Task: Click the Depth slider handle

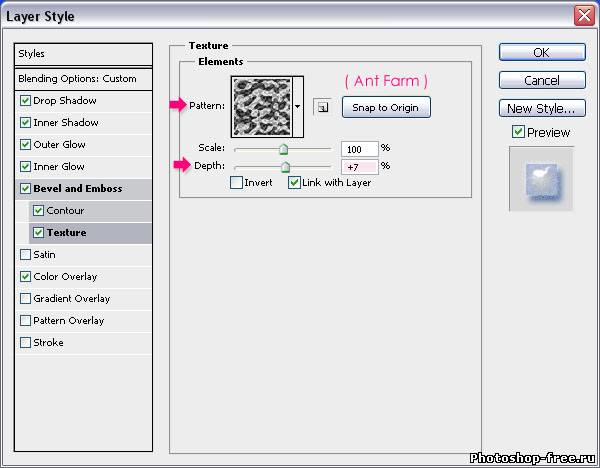Action: coord(285,167)
